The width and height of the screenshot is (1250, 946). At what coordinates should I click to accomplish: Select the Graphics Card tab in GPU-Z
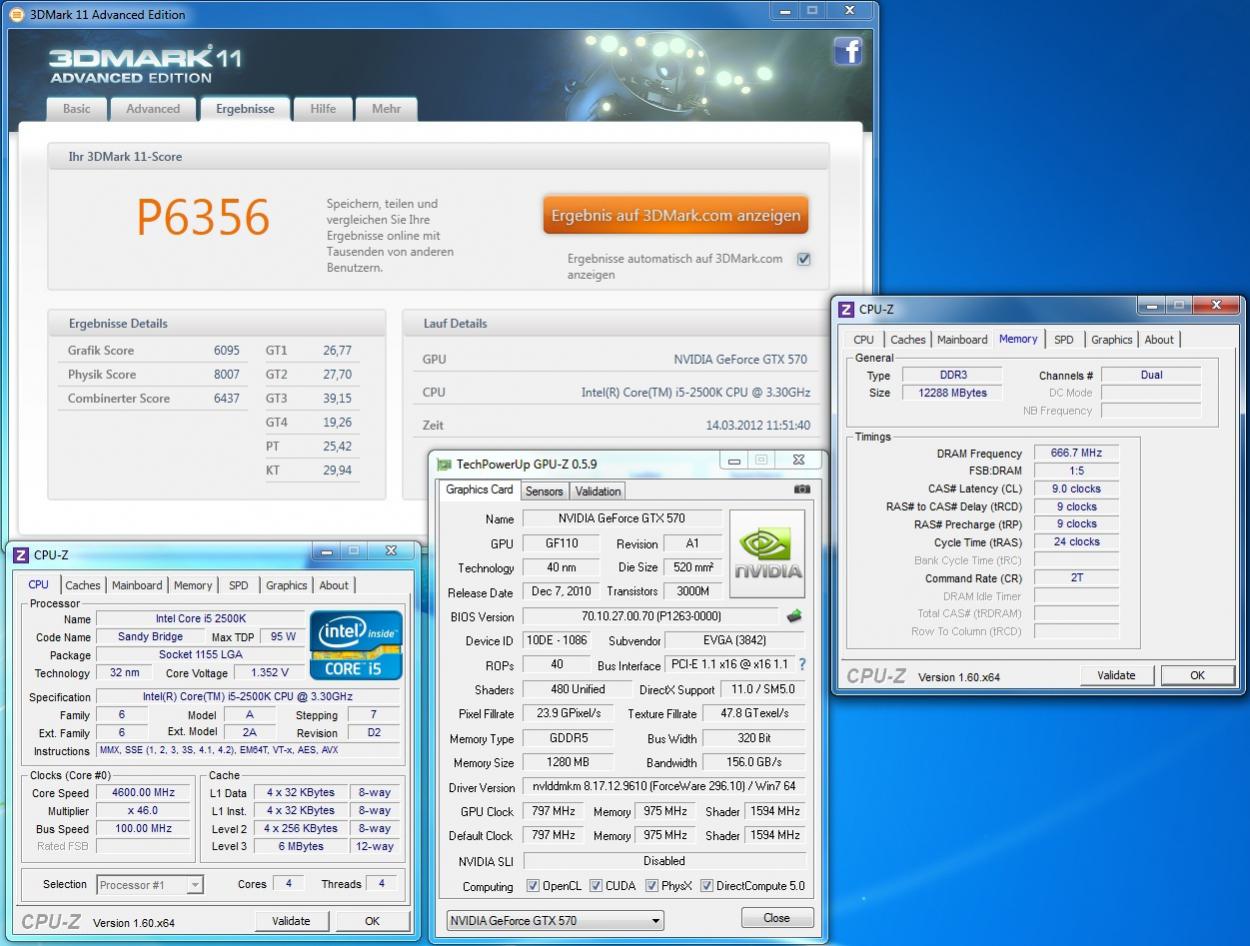click(x=479, y=489)
